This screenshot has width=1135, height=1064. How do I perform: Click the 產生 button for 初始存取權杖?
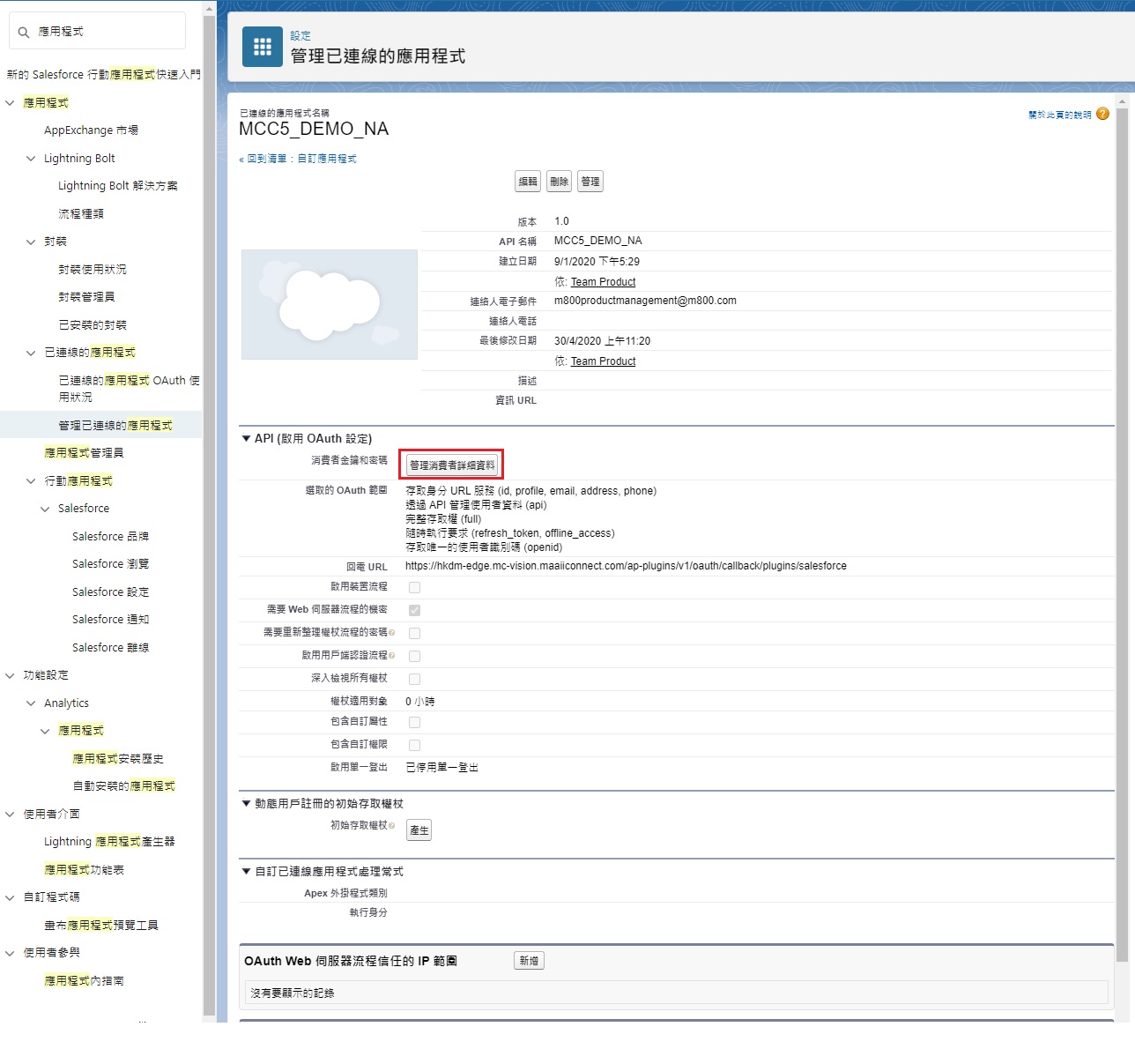point(419,830)
